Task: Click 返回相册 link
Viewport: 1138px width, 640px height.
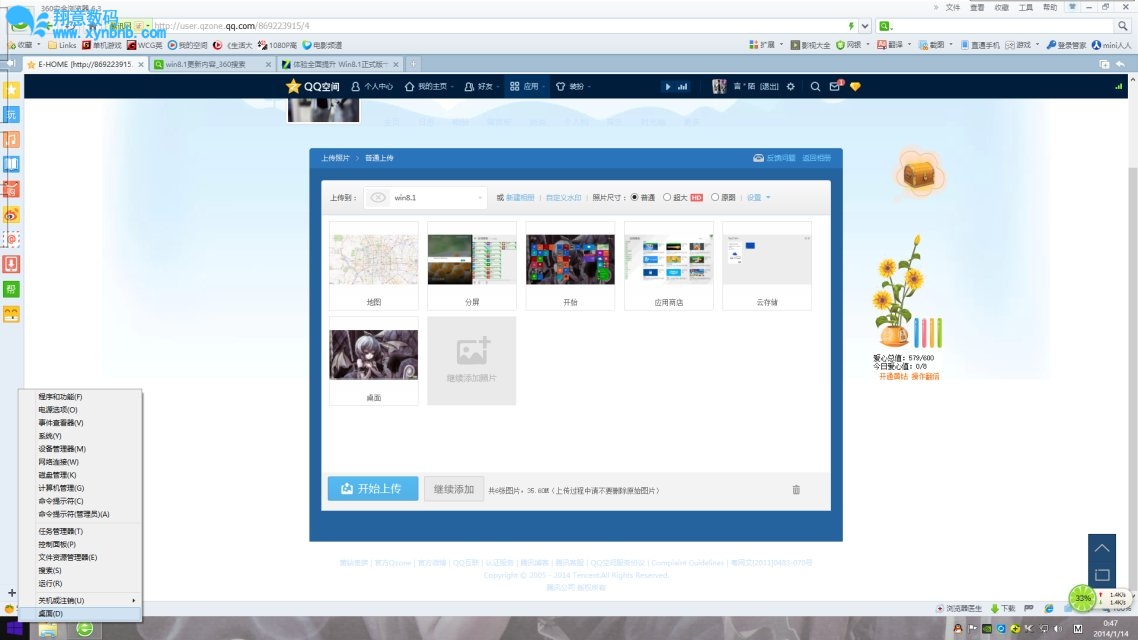Action: (x=816, y=157)
